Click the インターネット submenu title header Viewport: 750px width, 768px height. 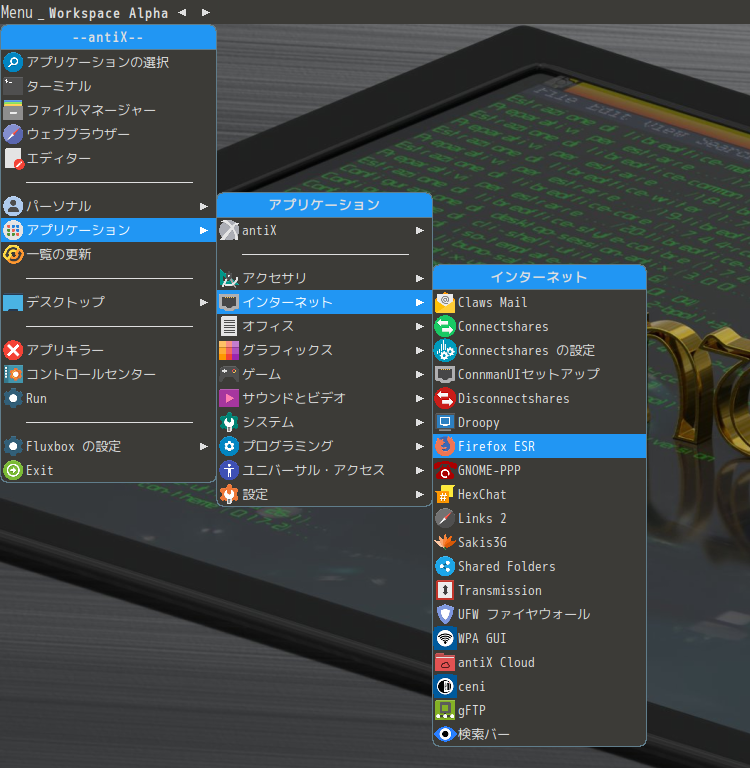pyautogui.click(x=539, y=277)
